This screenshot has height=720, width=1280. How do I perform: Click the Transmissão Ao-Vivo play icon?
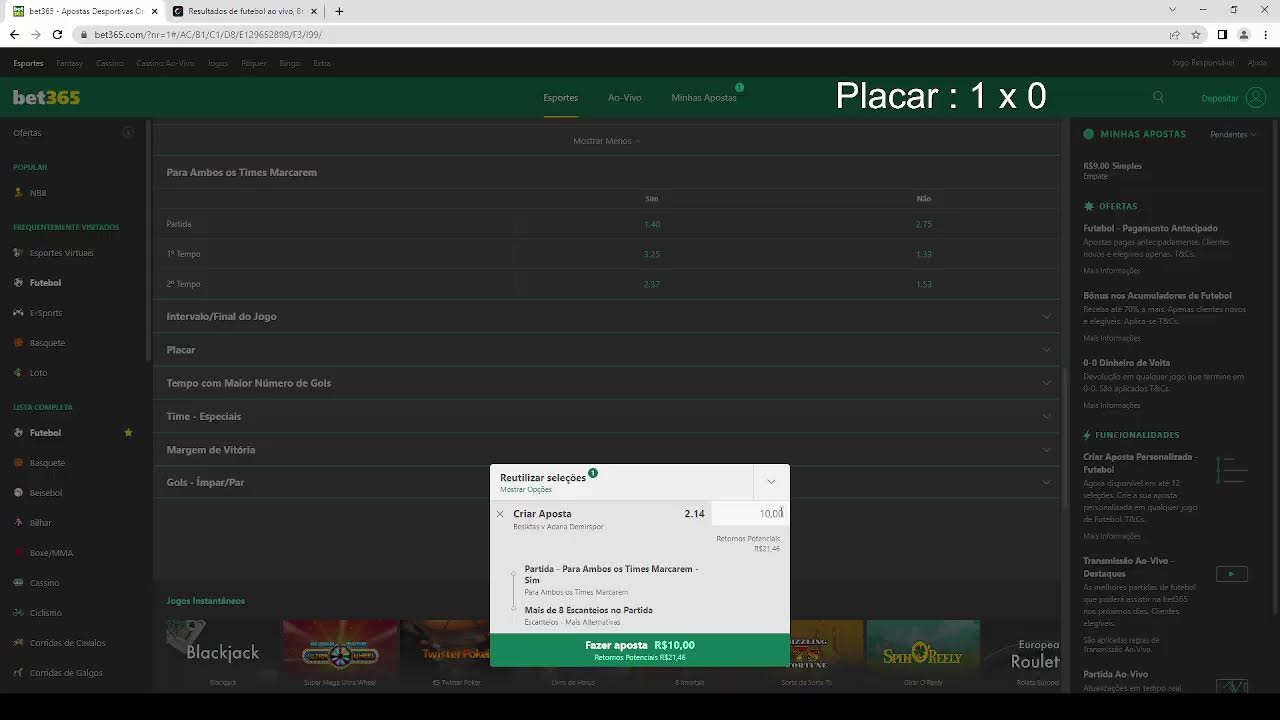[1231, 574]
